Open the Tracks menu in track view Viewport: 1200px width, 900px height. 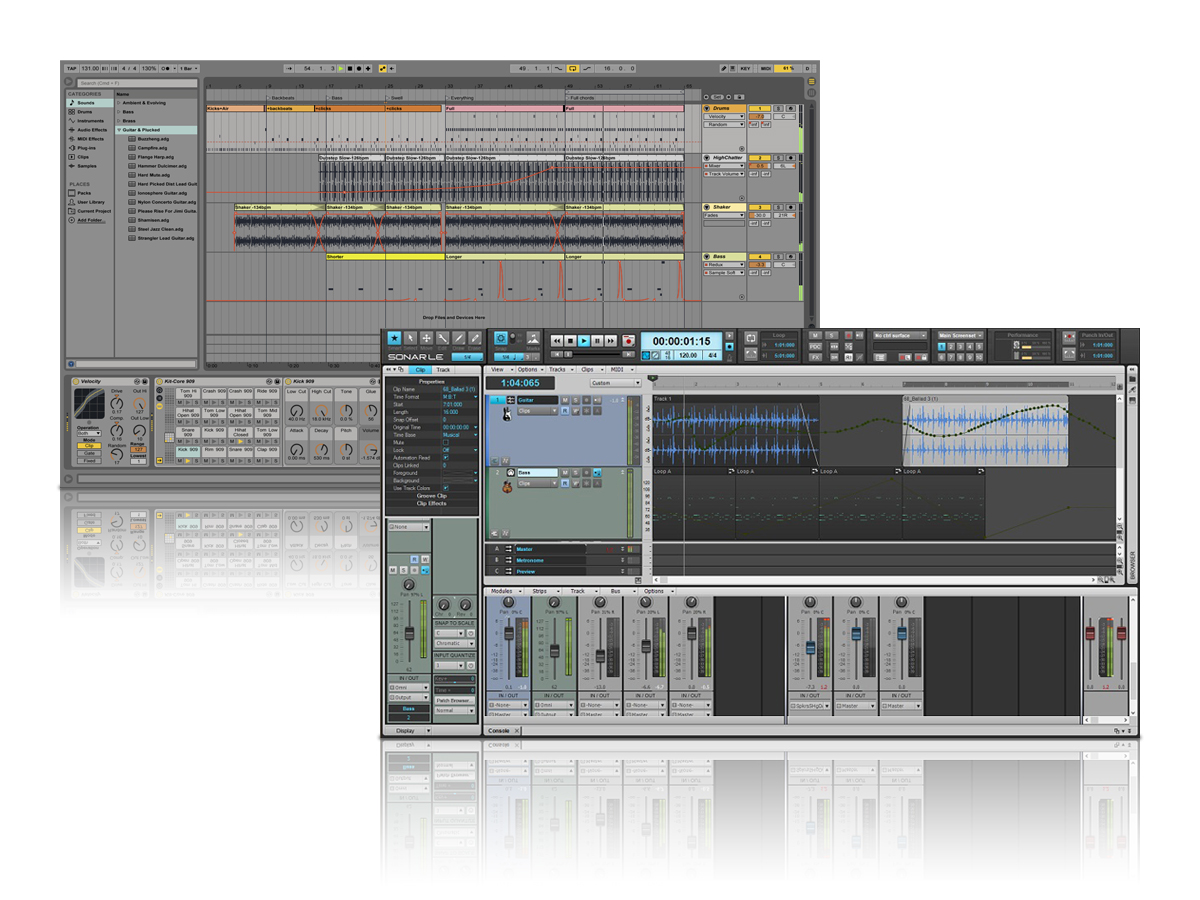558,370
